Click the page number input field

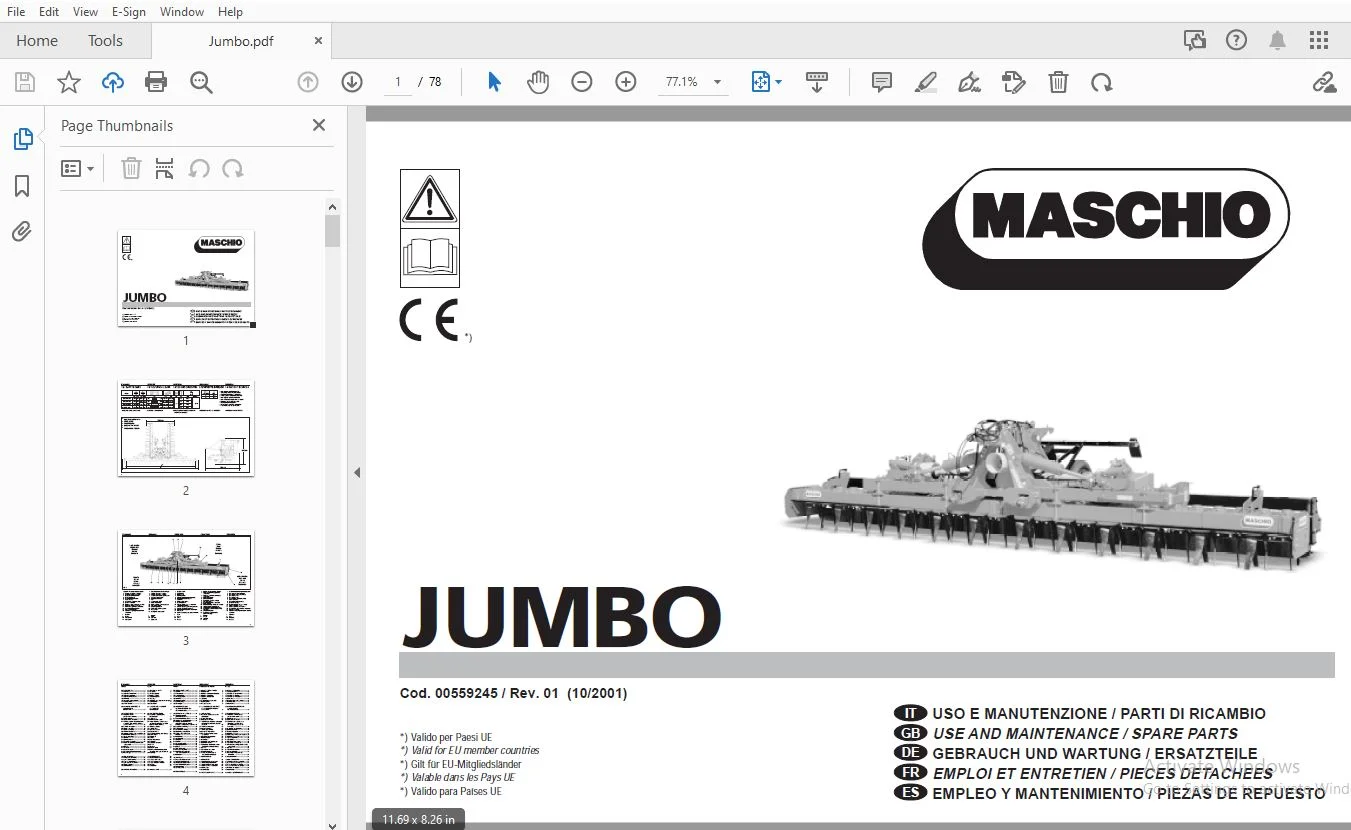(x=398, y=82)
